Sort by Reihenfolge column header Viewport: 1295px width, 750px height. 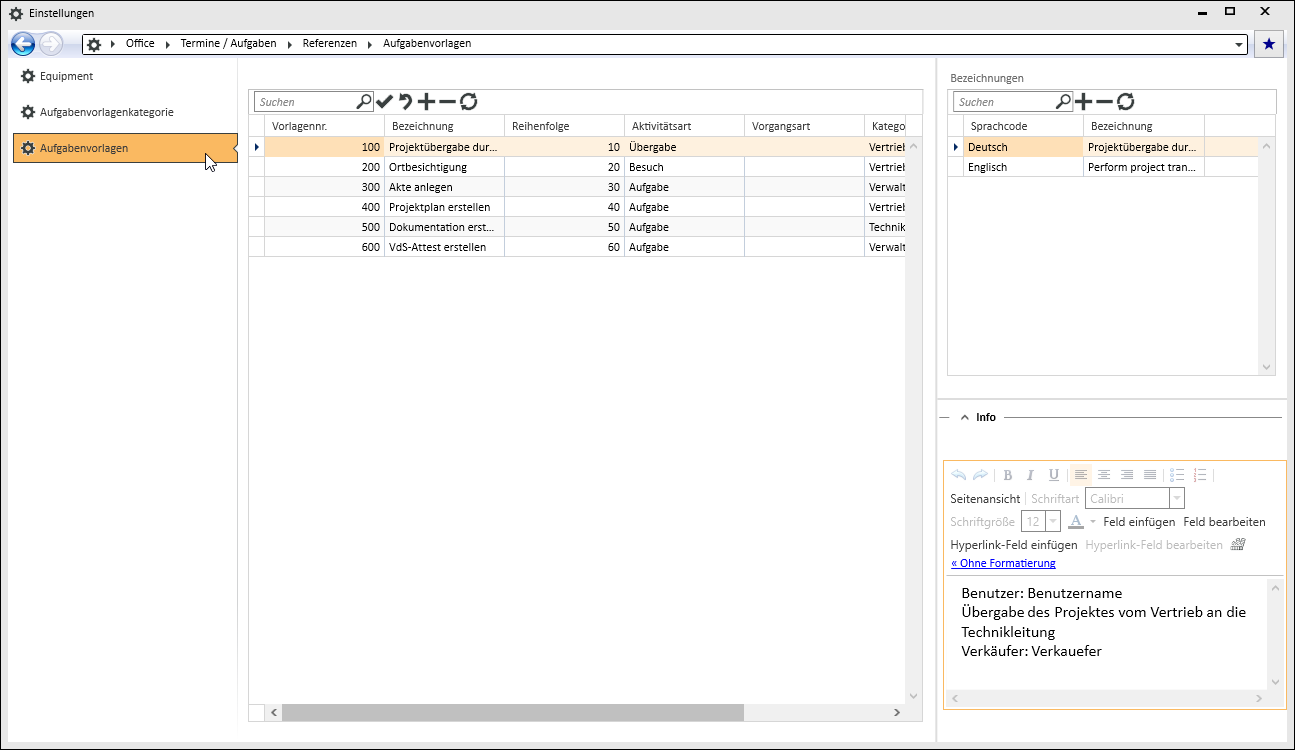pos(564,126)
